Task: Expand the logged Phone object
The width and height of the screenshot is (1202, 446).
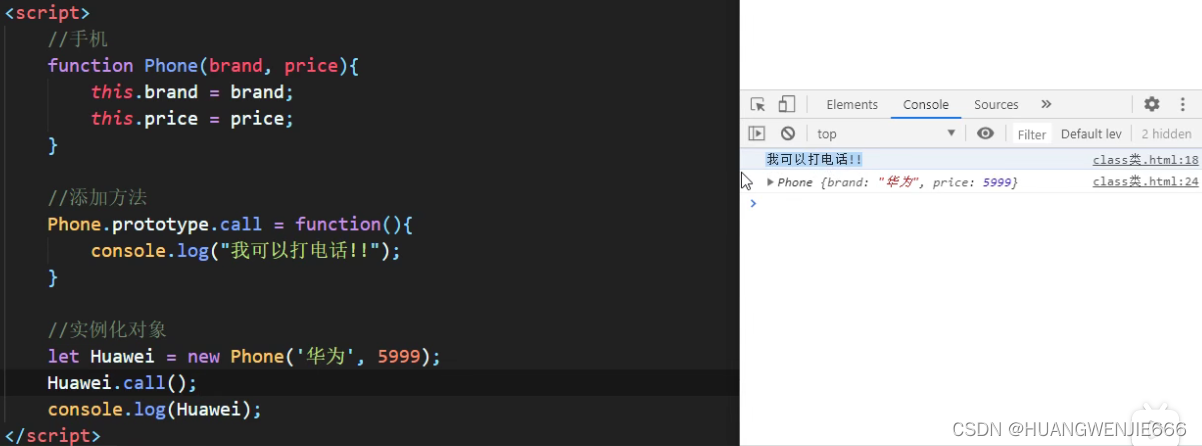Action: click(x=770, y=182)
